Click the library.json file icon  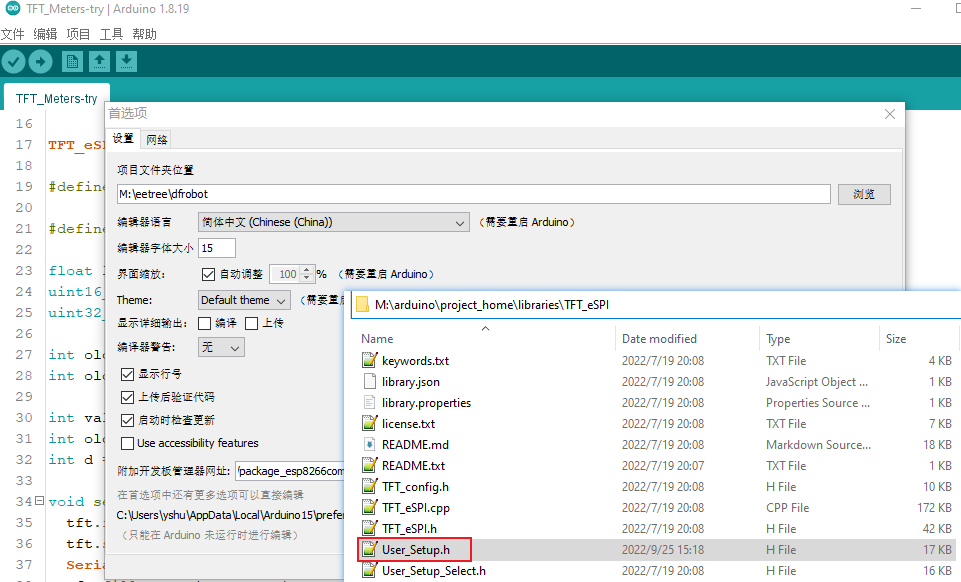370,381
